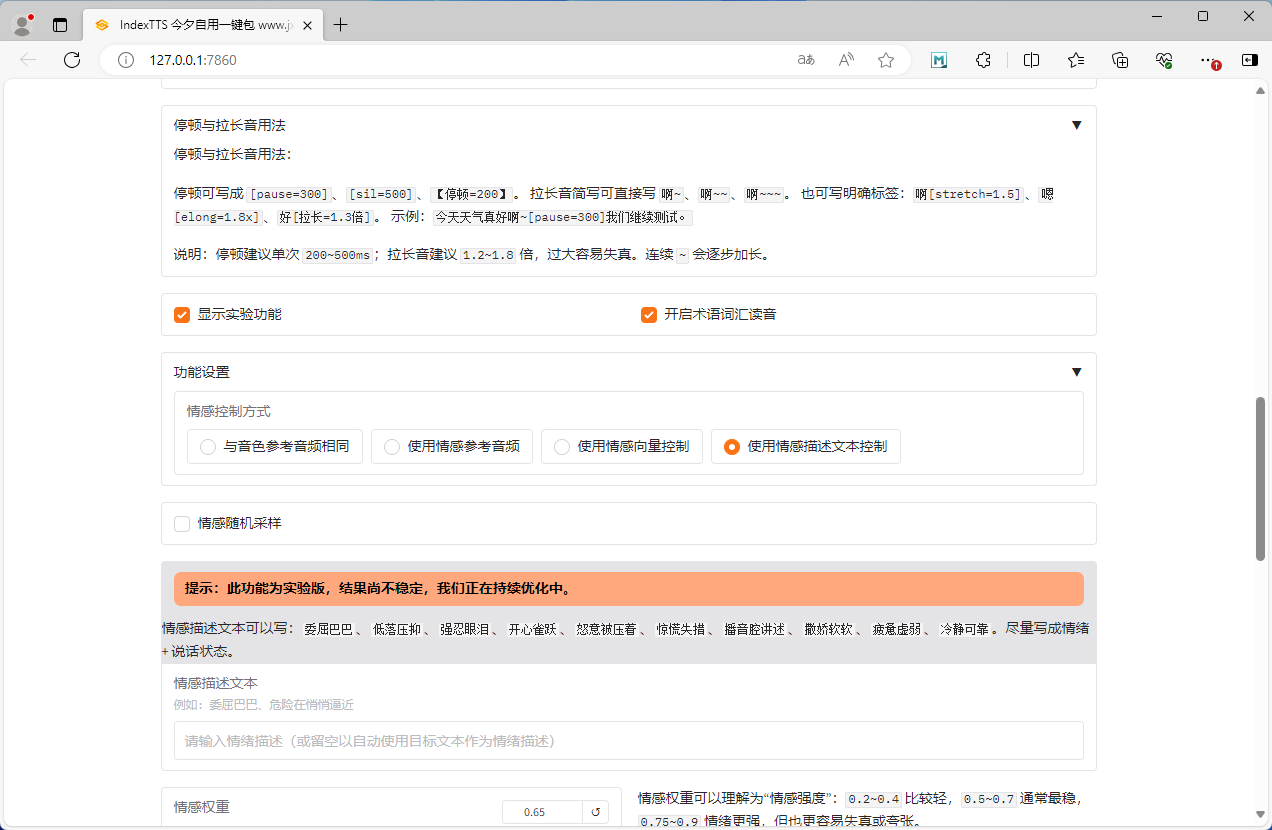Screen dimensions: 1272x830
Task: Open the Collections icon in toolbar
Action: (x=1120, y=60)
